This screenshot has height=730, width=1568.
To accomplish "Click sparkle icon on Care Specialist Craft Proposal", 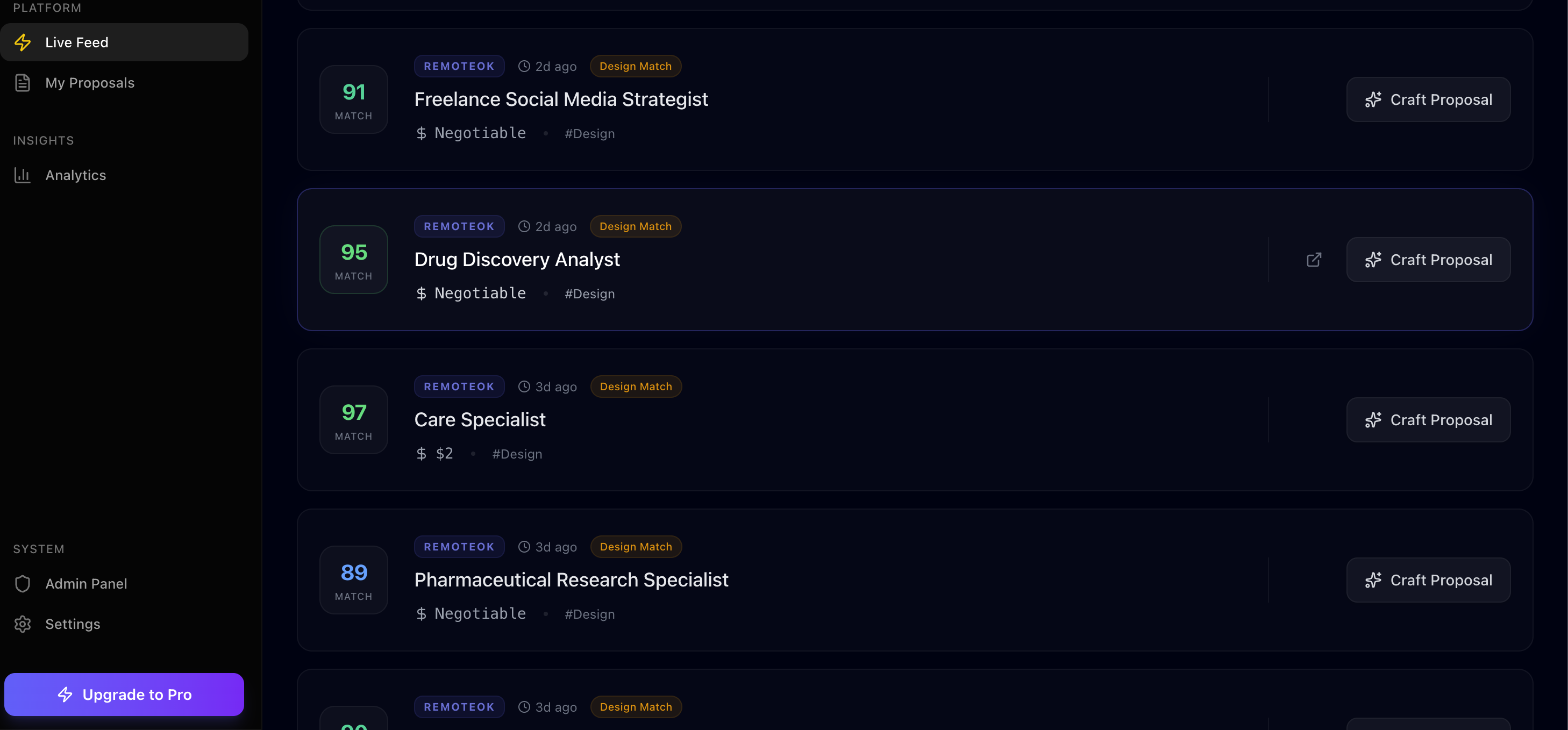I will (1373, 420).
